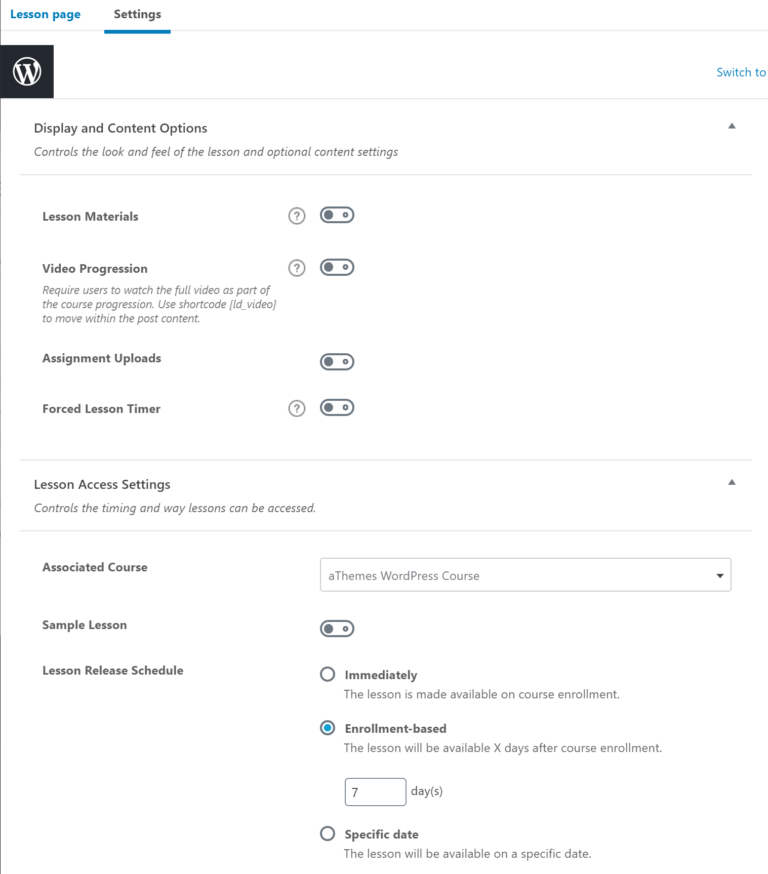Enable Assignment Uploads toggle
Viewport: 768px width, 874px height.
pyautogui.click(x=337, y=361)
